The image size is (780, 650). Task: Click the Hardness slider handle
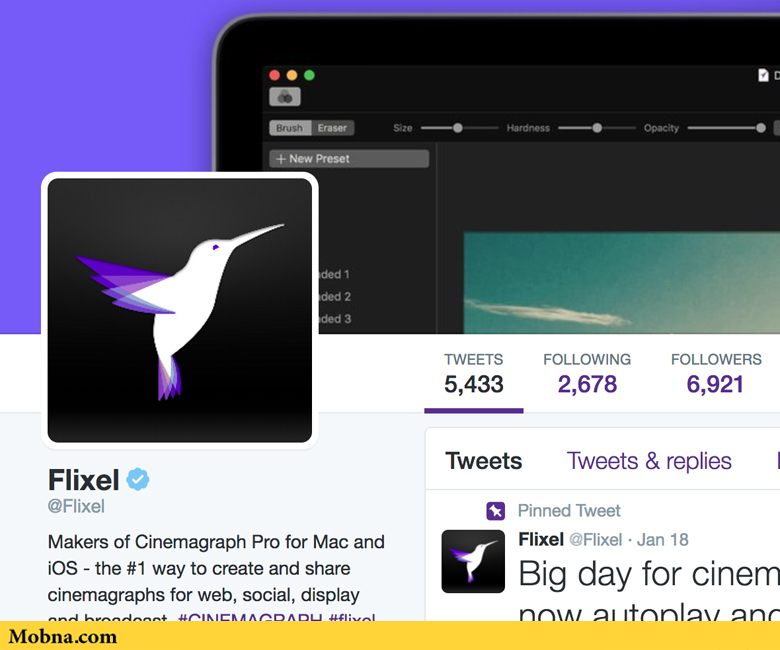coord(597,128)
